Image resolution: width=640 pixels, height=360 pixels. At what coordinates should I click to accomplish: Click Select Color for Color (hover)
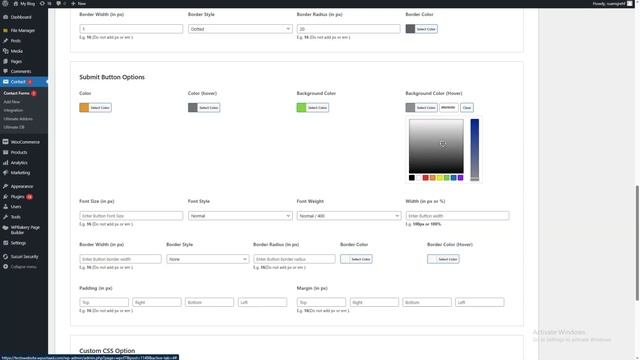[204, 108]
